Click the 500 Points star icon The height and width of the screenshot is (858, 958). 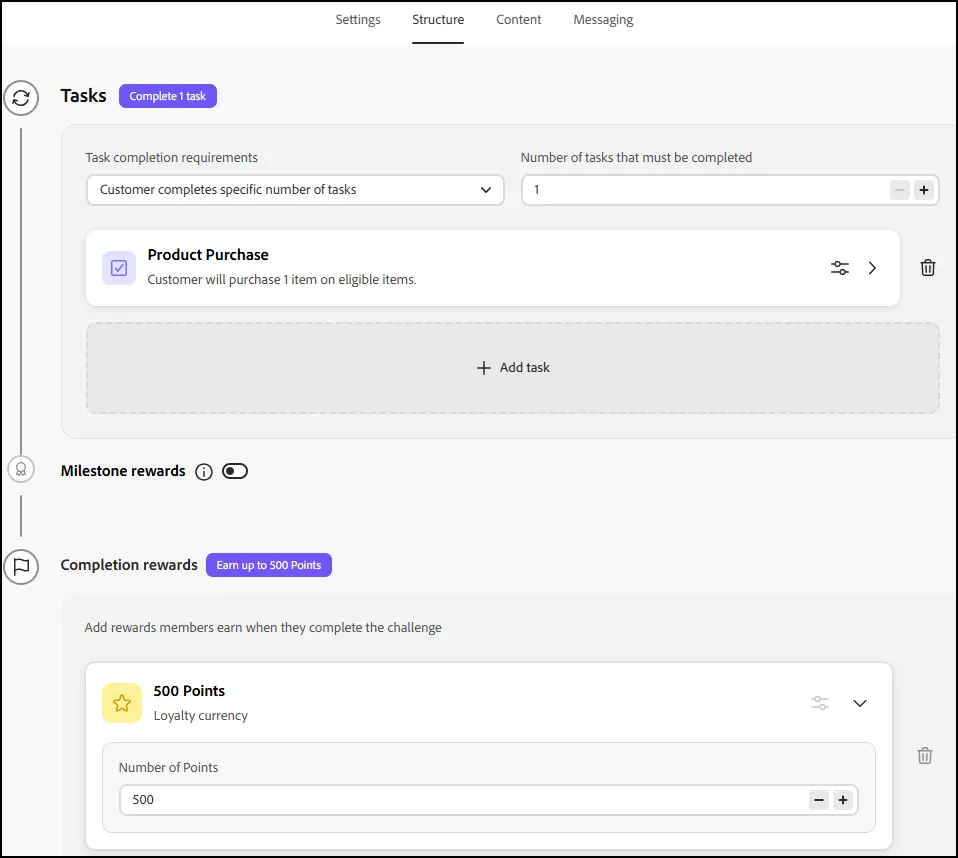pyautogui.click(x=122, y=703)
